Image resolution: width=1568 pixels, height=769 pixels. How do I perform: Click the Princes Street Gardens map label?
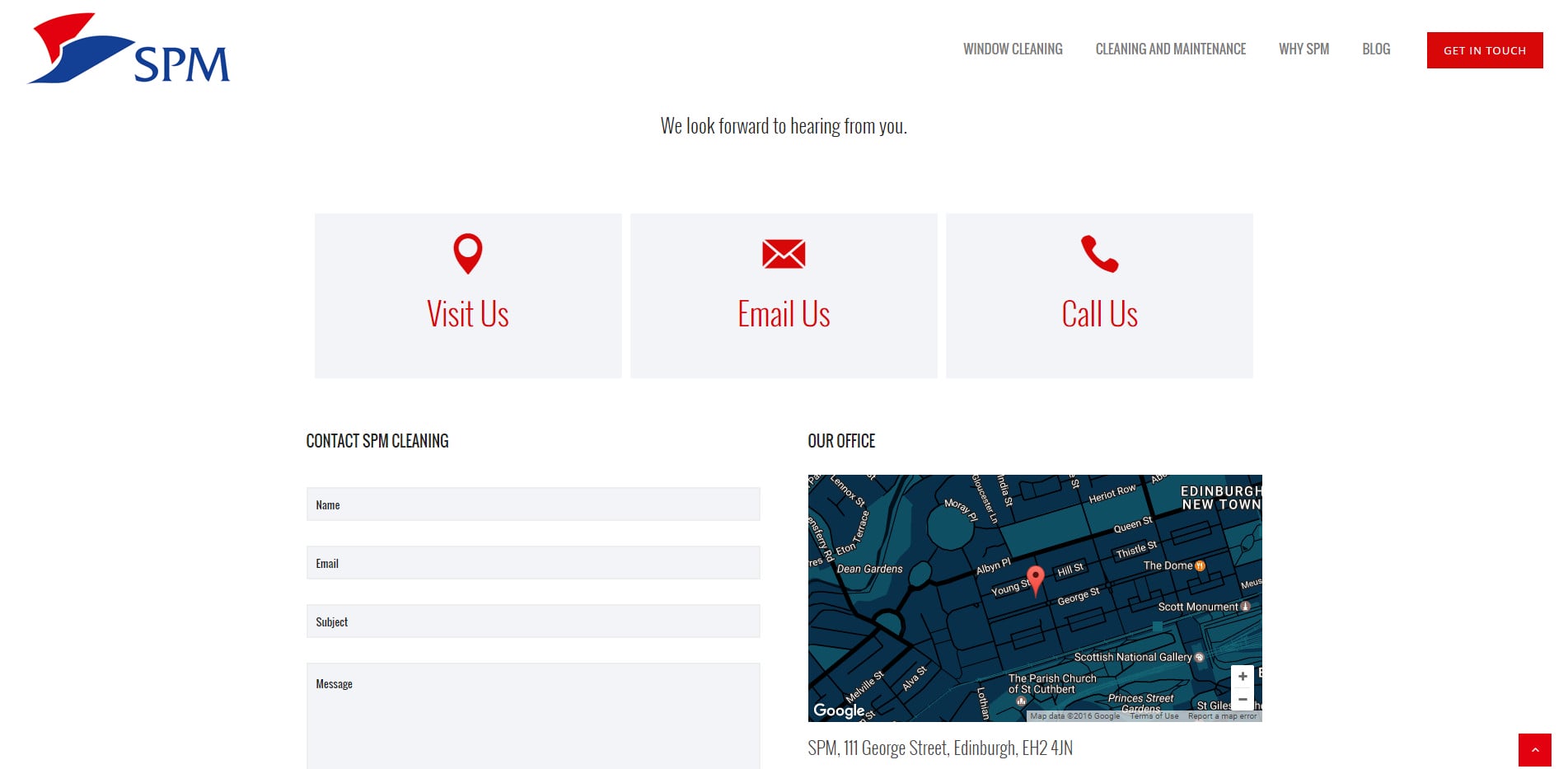pyautogui.click(x=1140, y=703)
